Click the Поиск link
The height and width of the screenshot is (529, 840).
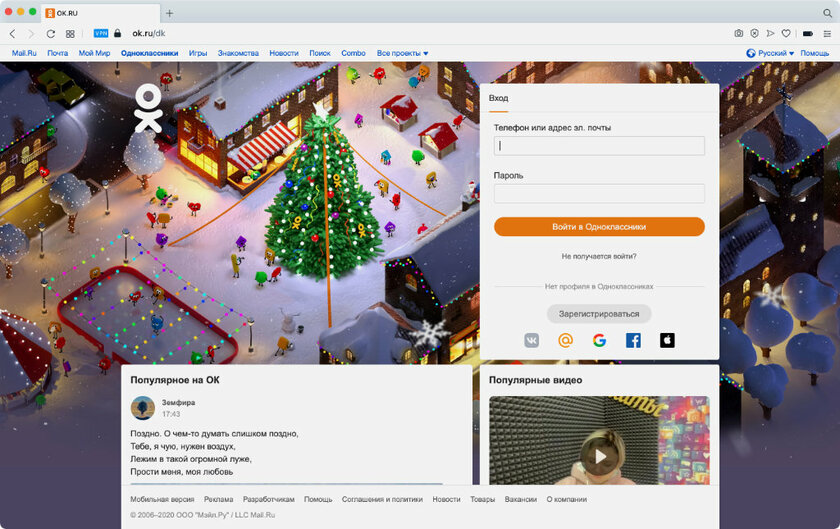click(320, 53)
